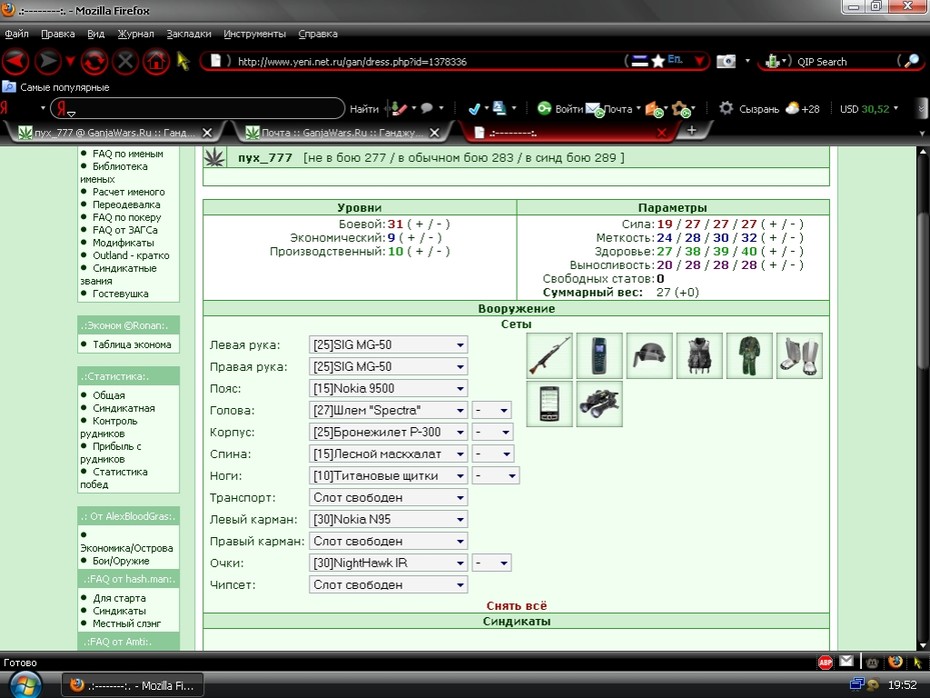930x698 pixels.
Task: Stop page loading with X icon
Action: tap(125, 61)
